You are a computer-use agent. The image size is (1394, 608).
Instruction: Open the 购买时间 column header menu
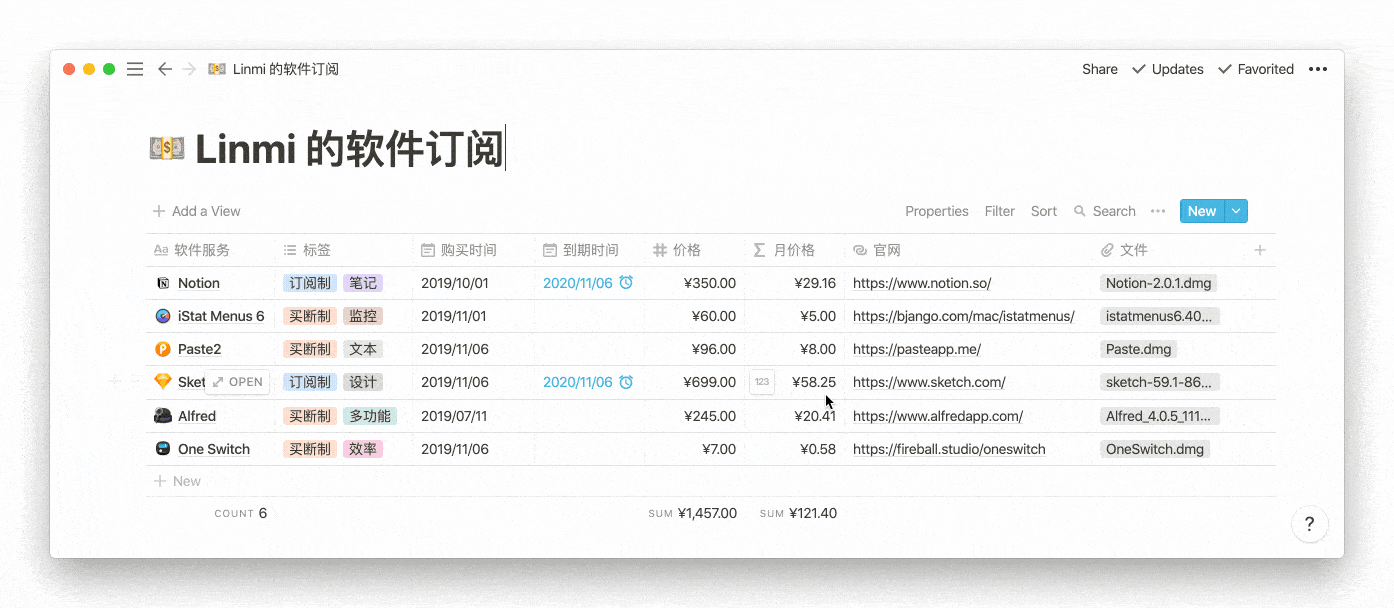[x=474, y=250]
